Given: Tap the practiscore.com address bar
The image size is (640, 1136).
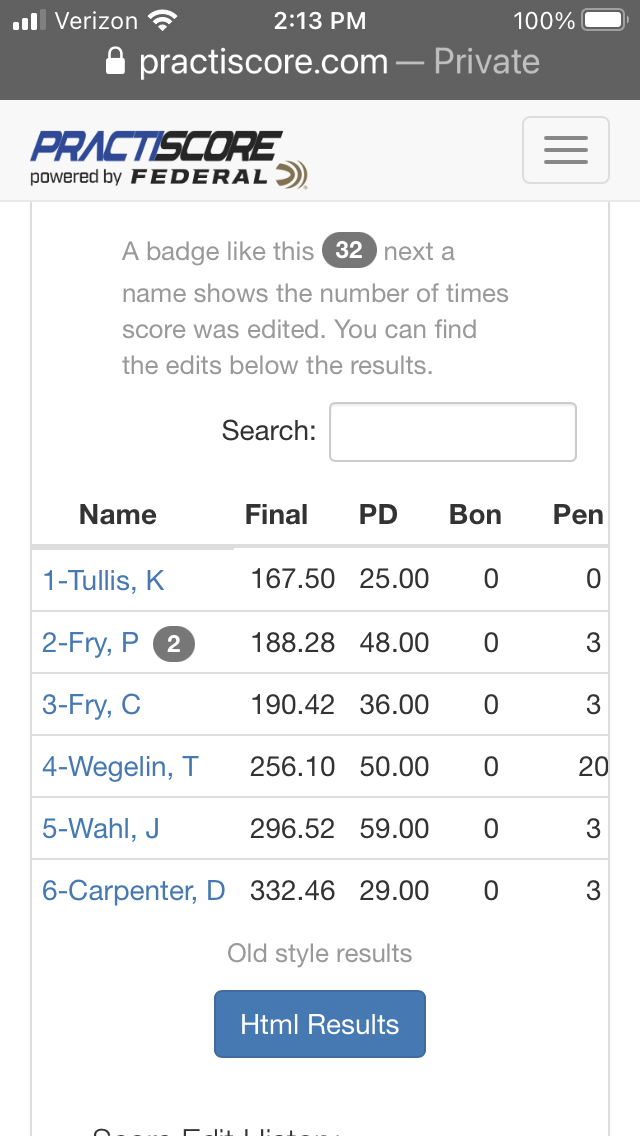Looking at the screenshot, I should [323, 62].
